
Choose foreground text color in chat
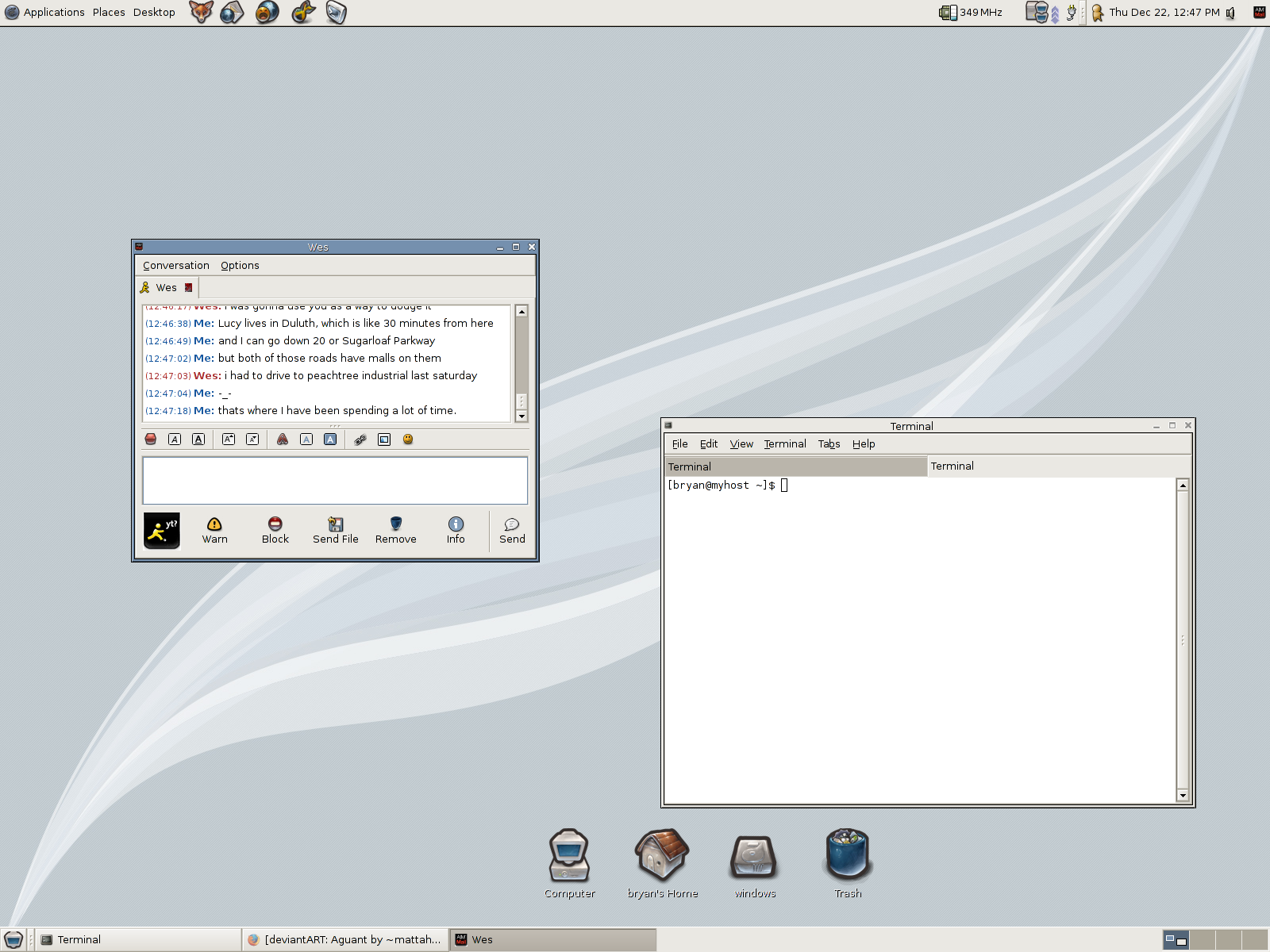(306, 440)
